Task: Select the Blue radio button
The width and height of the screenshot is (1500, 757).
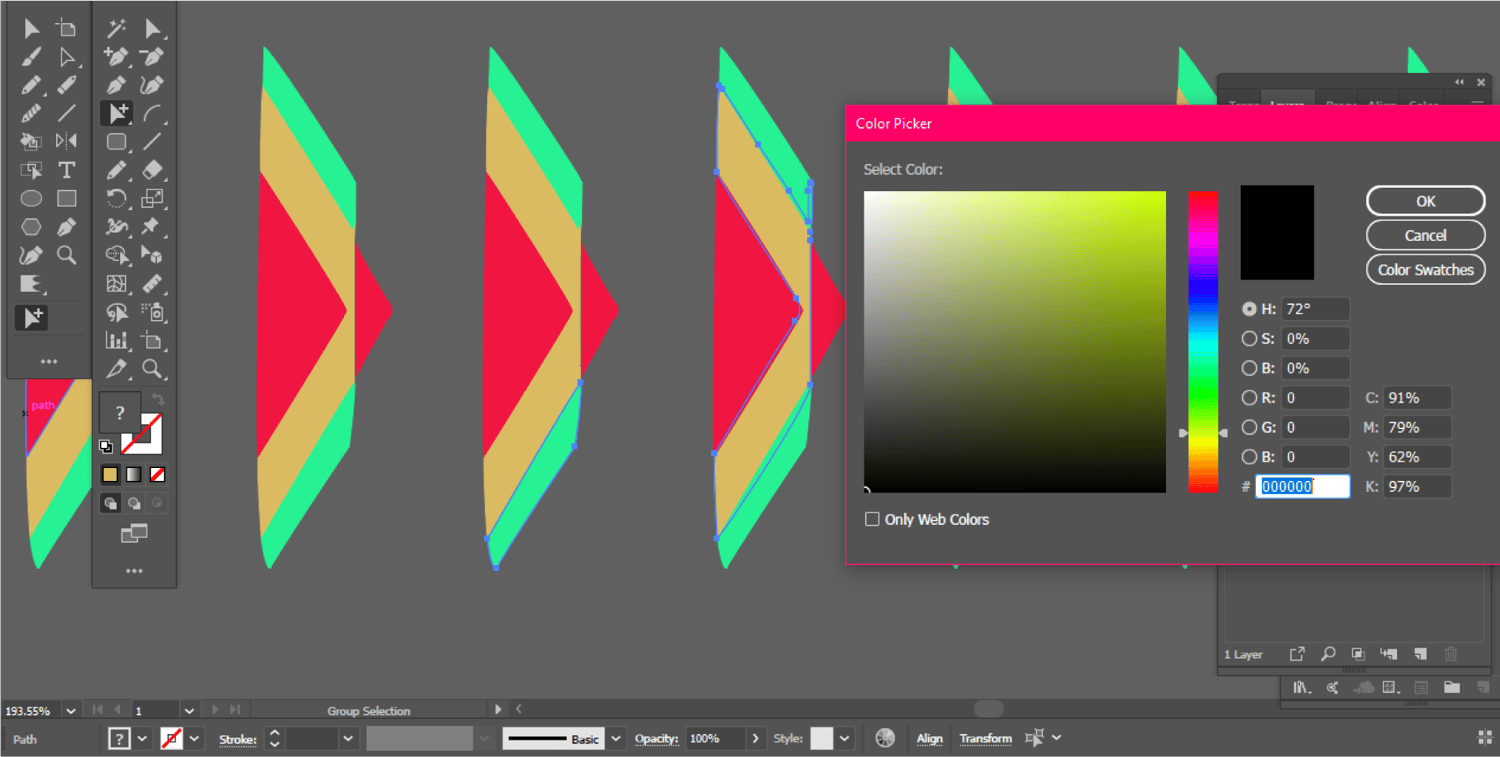Action: tap(1249, 457)
